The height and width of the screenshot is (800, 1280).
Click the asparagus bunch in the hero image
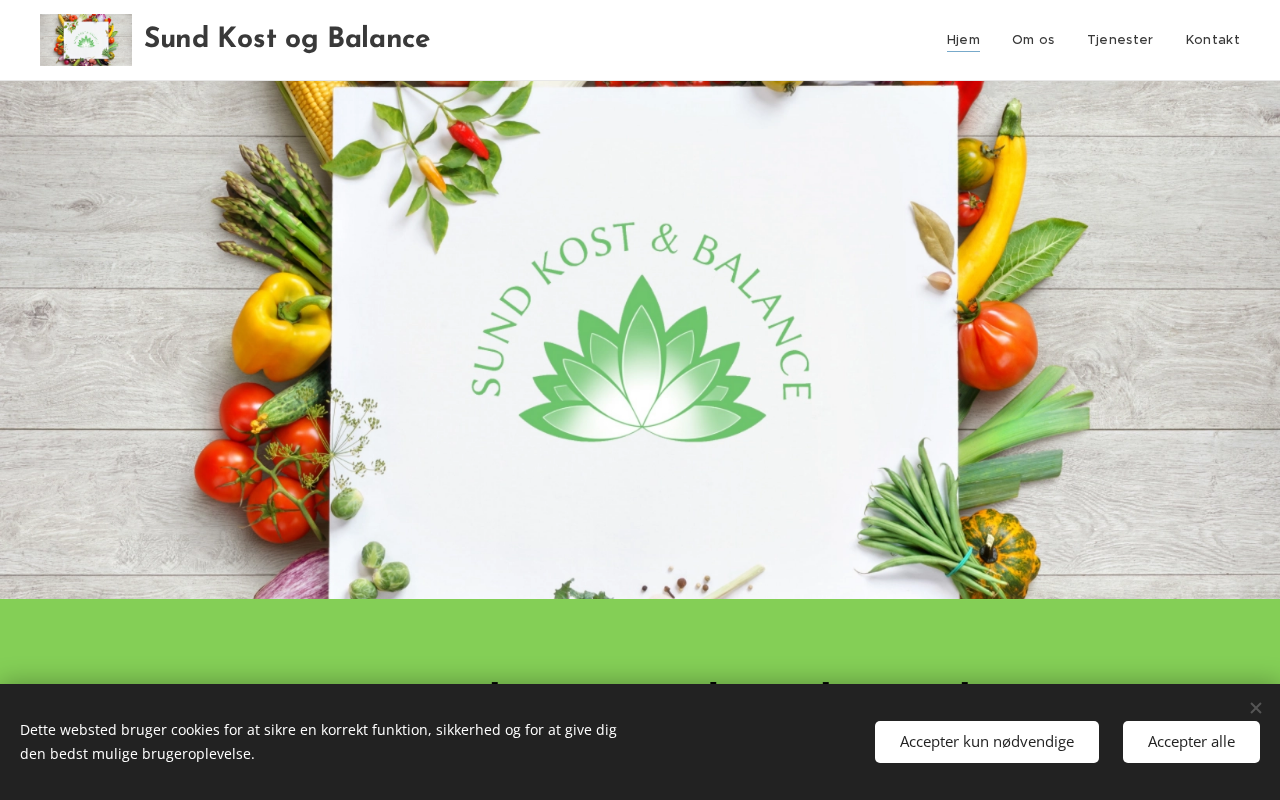272,210
